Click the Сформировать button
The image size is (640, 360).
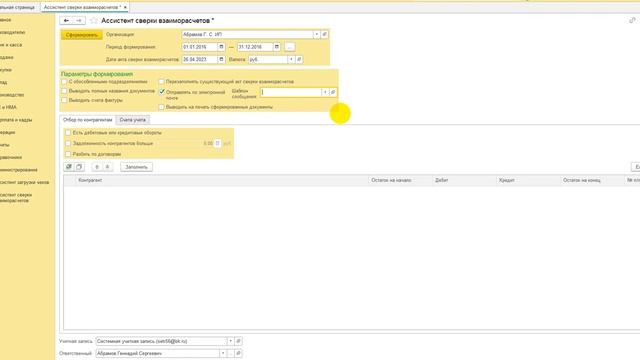click(82, 35)
